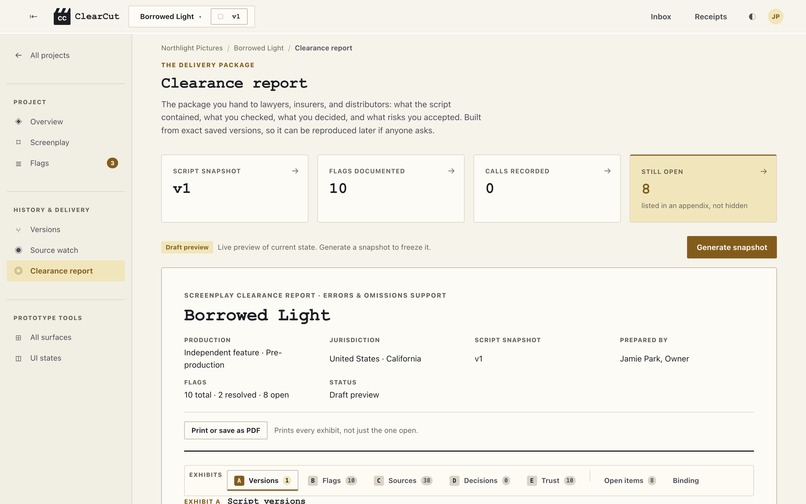Select the Sources exhibit tab
The image size is (806, 504).
coord(402,480)
